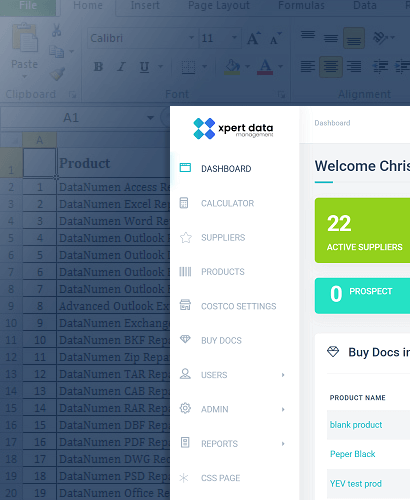Image resolution: width=410 pixels, height=500 pixels.
Task: Click the Users person icon in sidebar
Action: pyautogui.click(x=185, y=374)
